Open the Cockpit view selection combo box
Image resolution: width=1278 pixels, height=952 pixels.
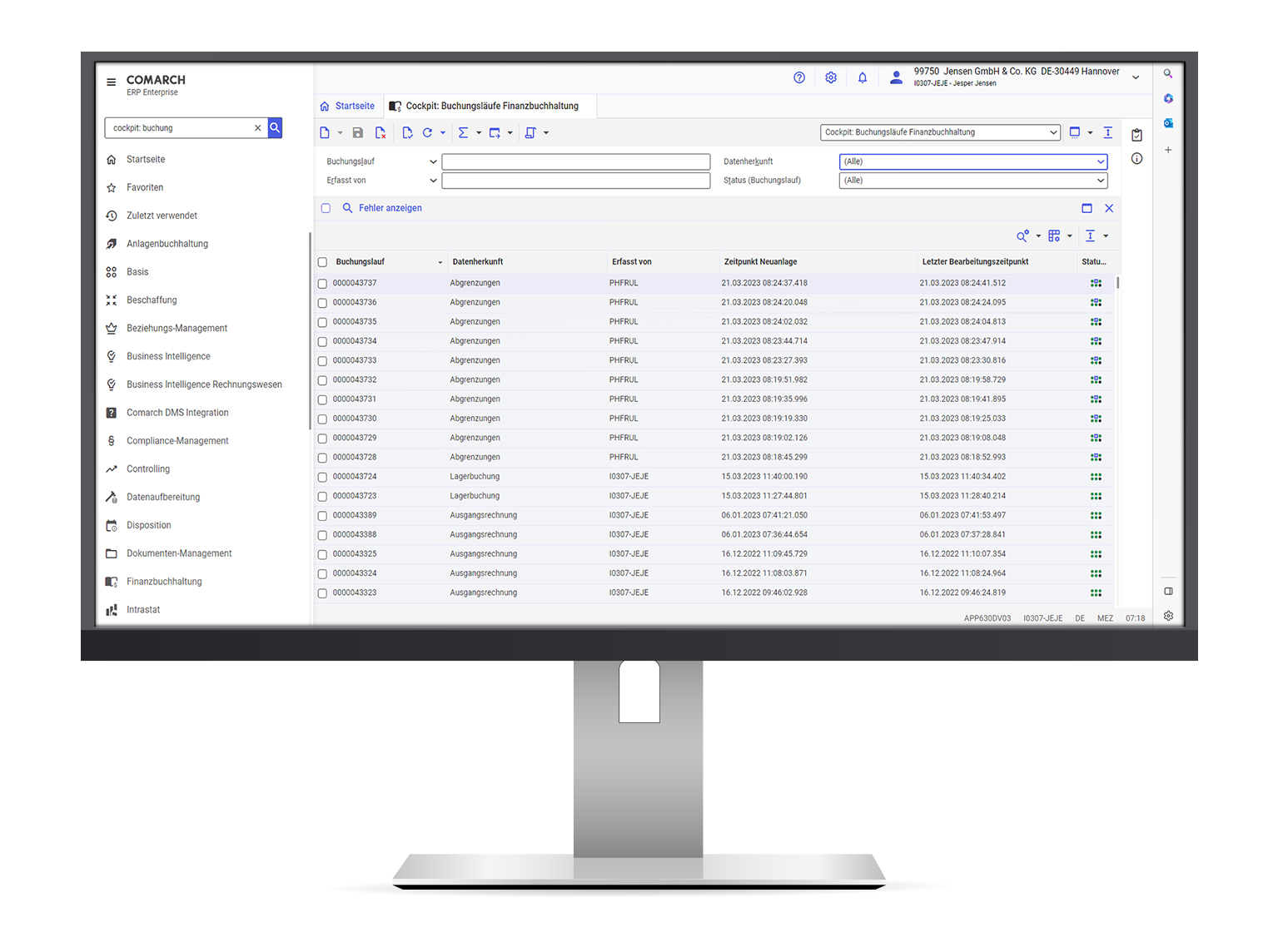coord(940,132)
